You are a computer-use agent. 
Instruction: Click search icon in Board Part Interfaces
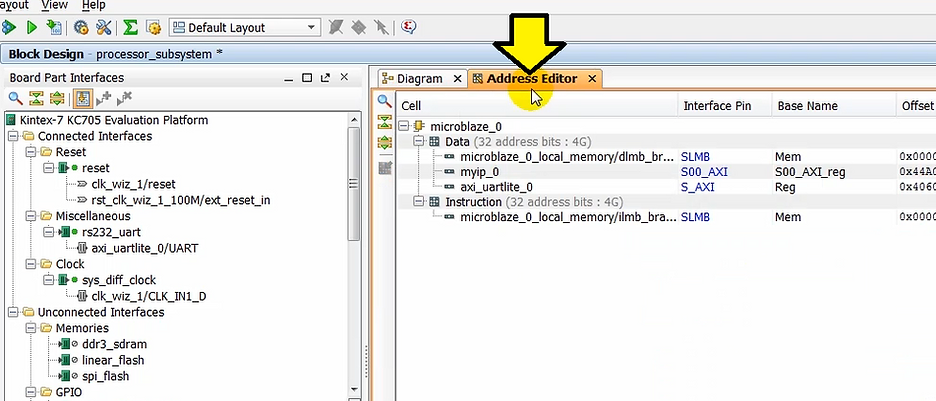tap(16, 98)
